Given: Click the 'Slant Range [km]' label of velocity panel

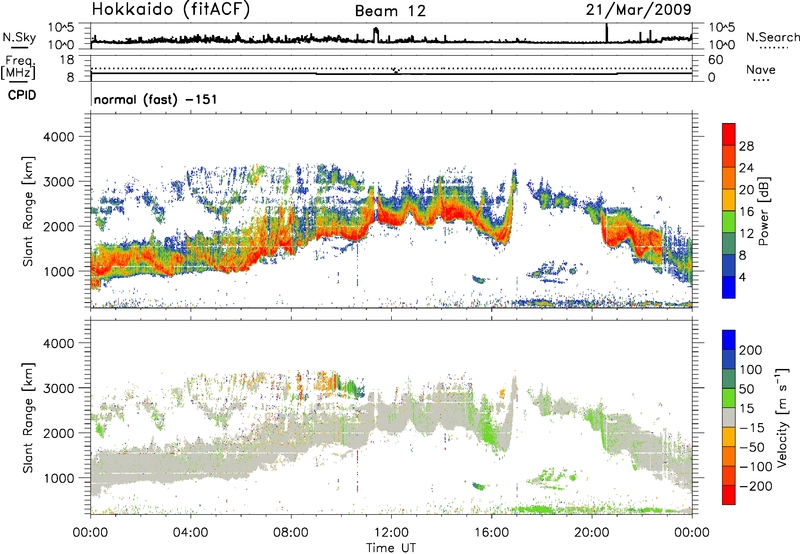Looking at the screenshot, I should [28, 418].
